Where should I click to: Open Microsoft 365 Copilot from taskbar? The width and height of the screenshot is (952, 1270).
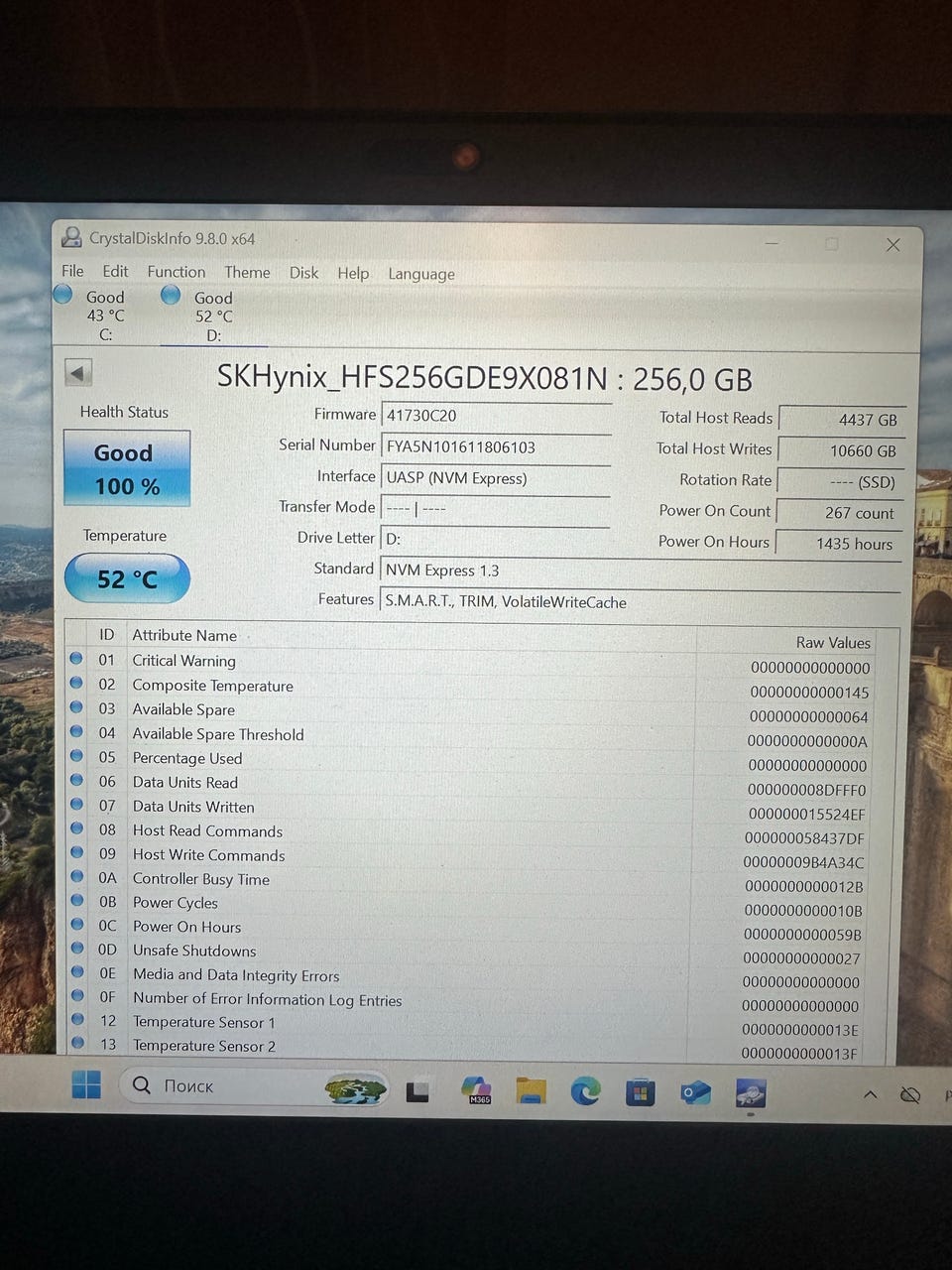[477, 1091]
